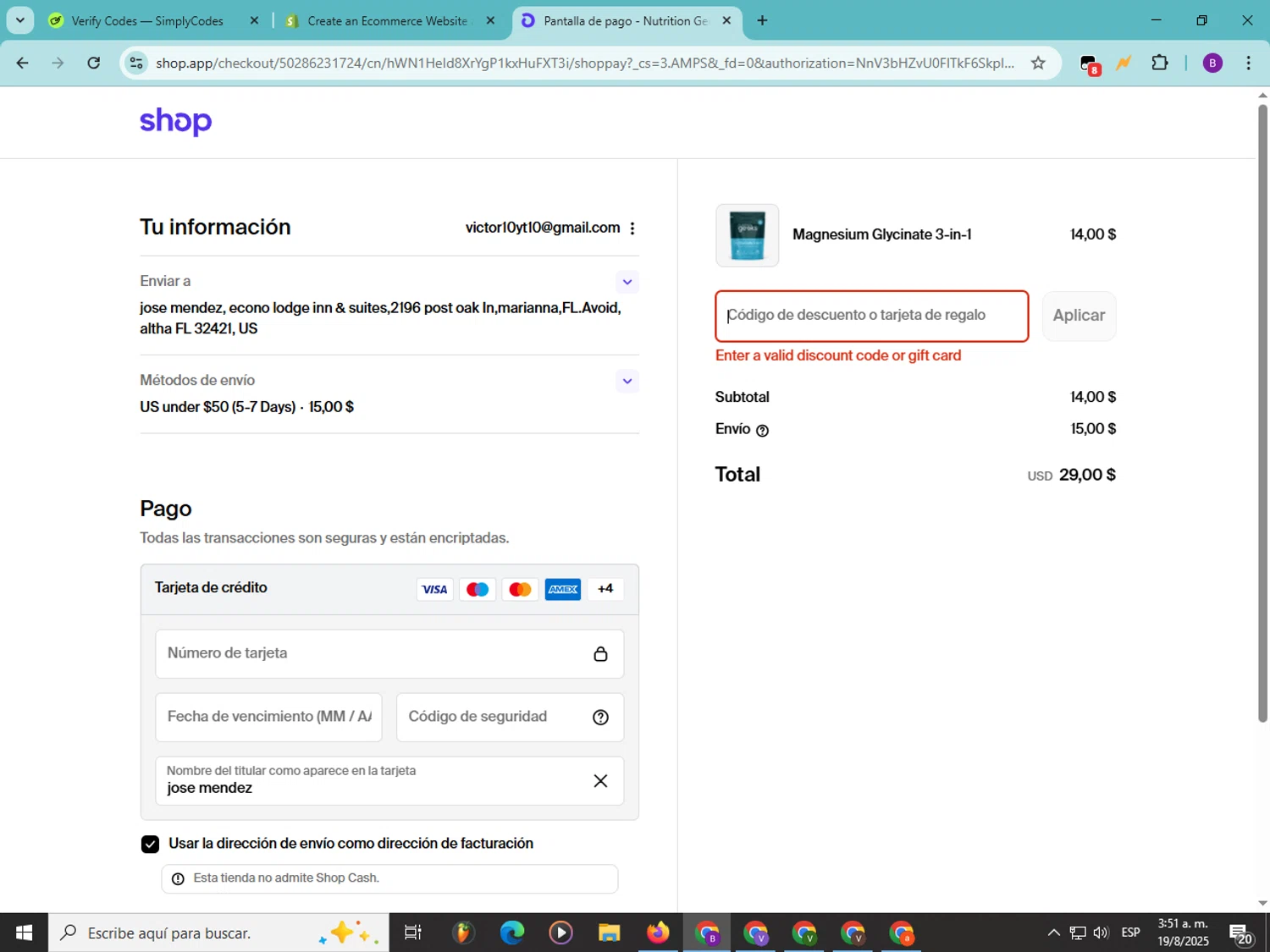The height and width of the screenshot is (952, 1270).
Task: Reload the checkout page
Action: click(x=94, y=63)
